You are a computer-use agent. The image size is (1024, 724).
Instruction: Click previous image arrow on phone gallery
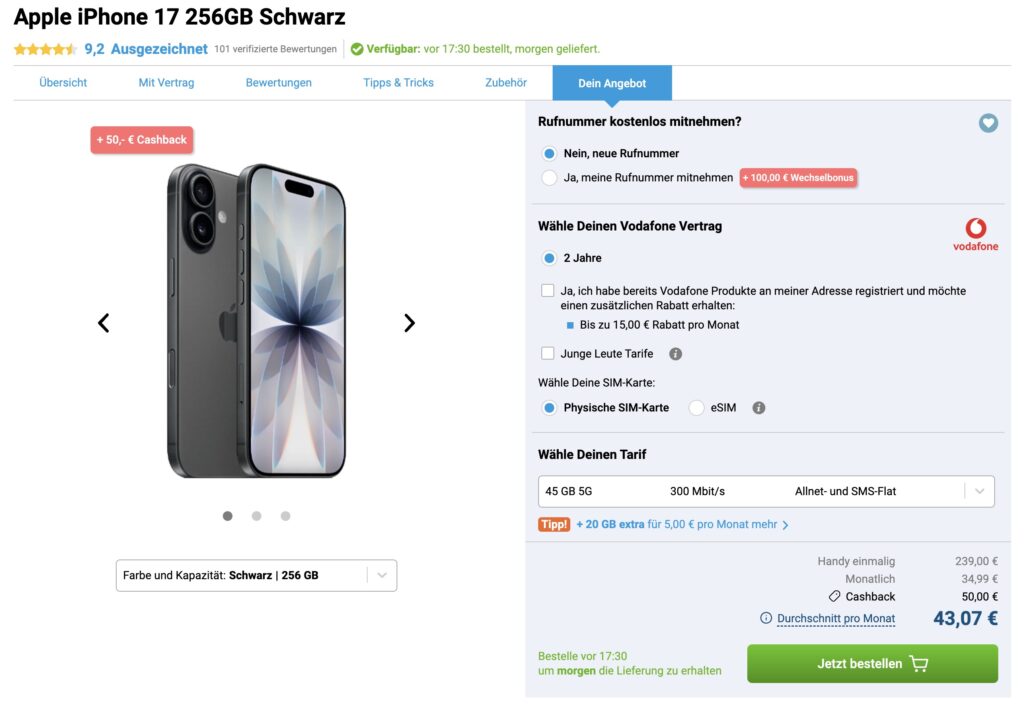click(103, 323)
